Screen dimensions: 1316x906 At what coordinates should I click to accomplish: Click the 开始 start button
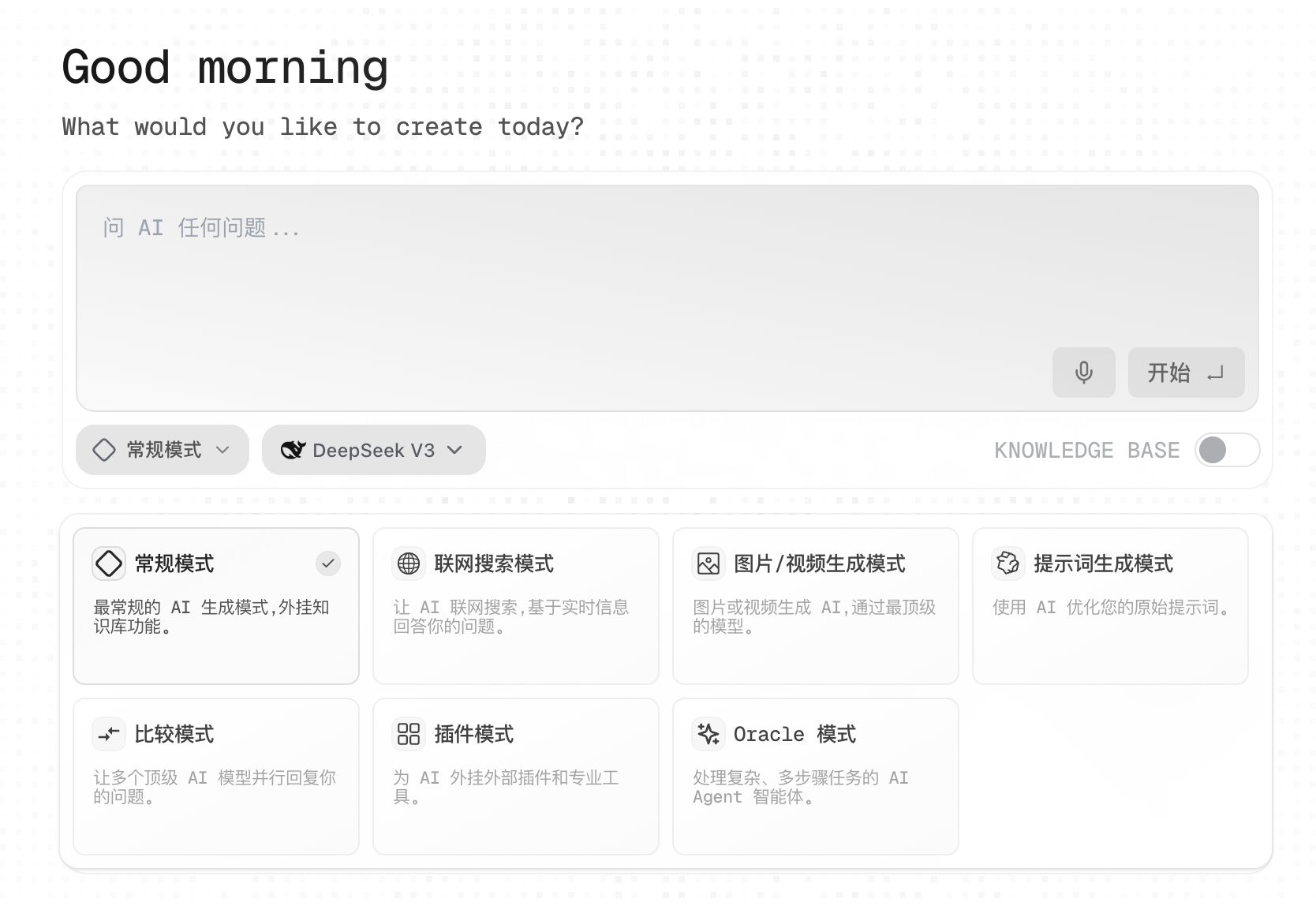[1186, 373]
